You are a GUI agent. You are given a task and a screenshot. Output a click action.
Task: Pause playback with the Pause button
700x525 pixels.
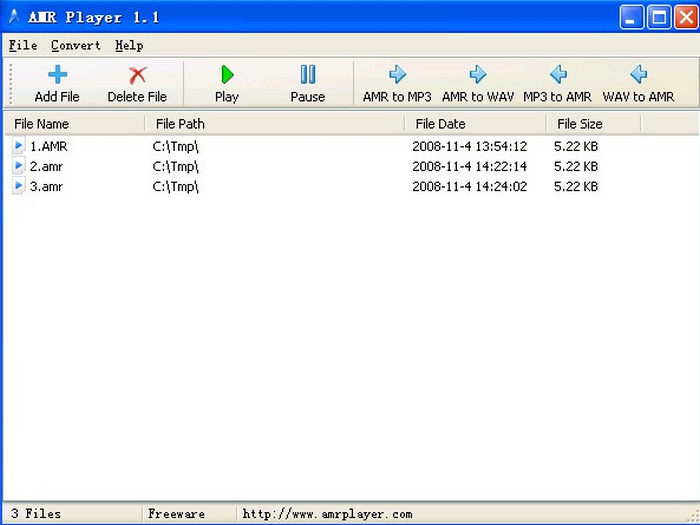pos(307,83)
